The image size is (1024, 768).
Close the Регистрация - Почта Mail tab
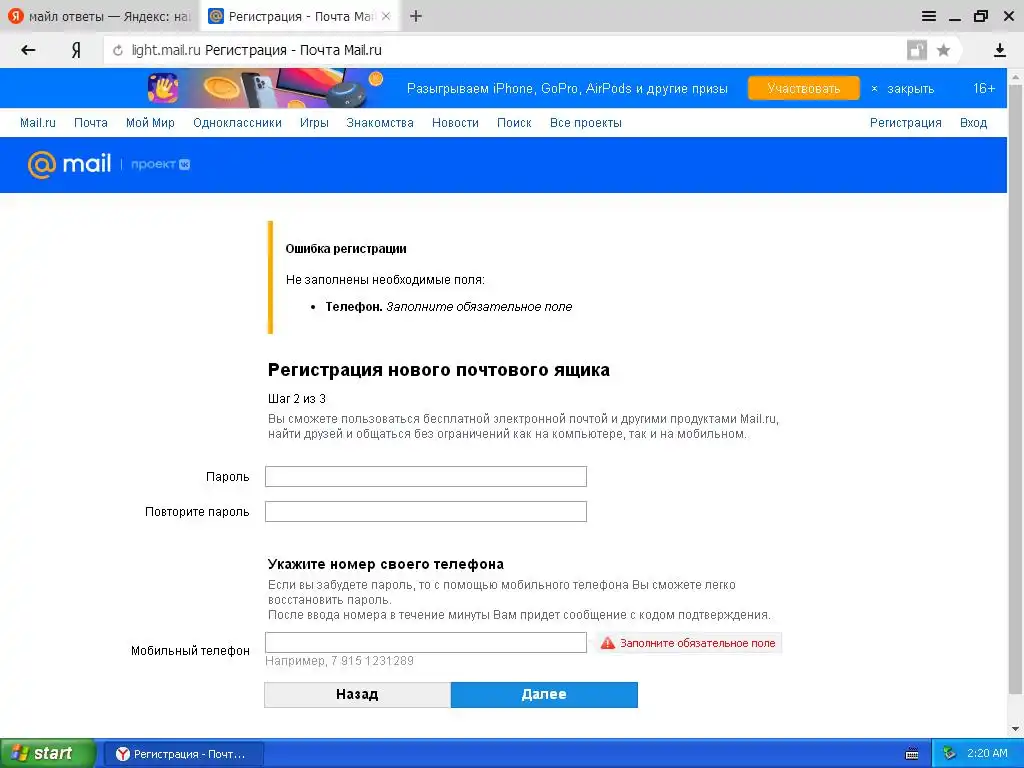[x=386, y=16]
